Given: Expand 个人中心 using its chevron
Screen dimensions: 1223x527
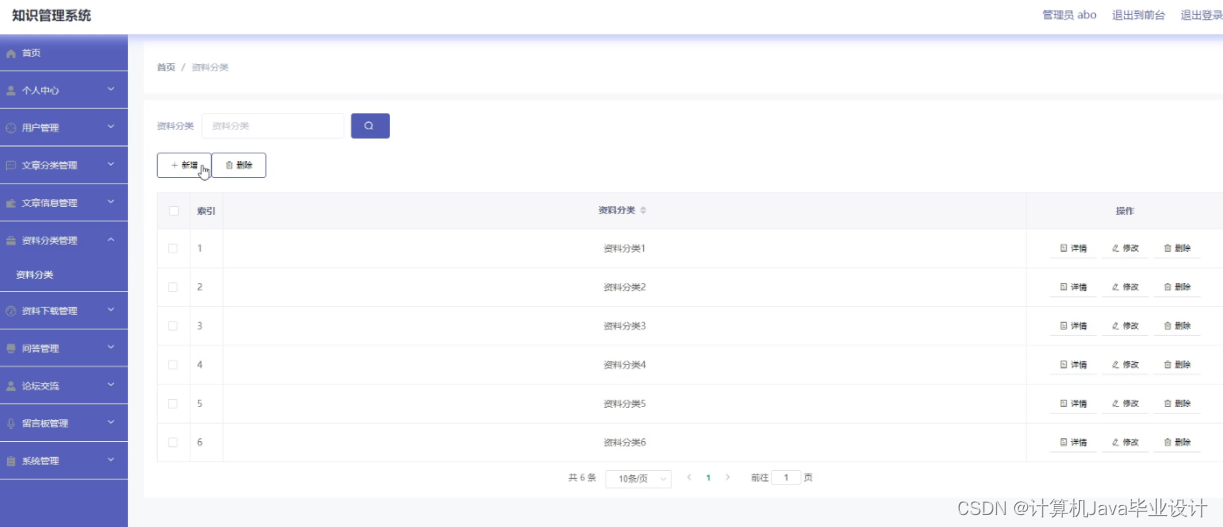Looking at the screenshot, I should 111,90.
